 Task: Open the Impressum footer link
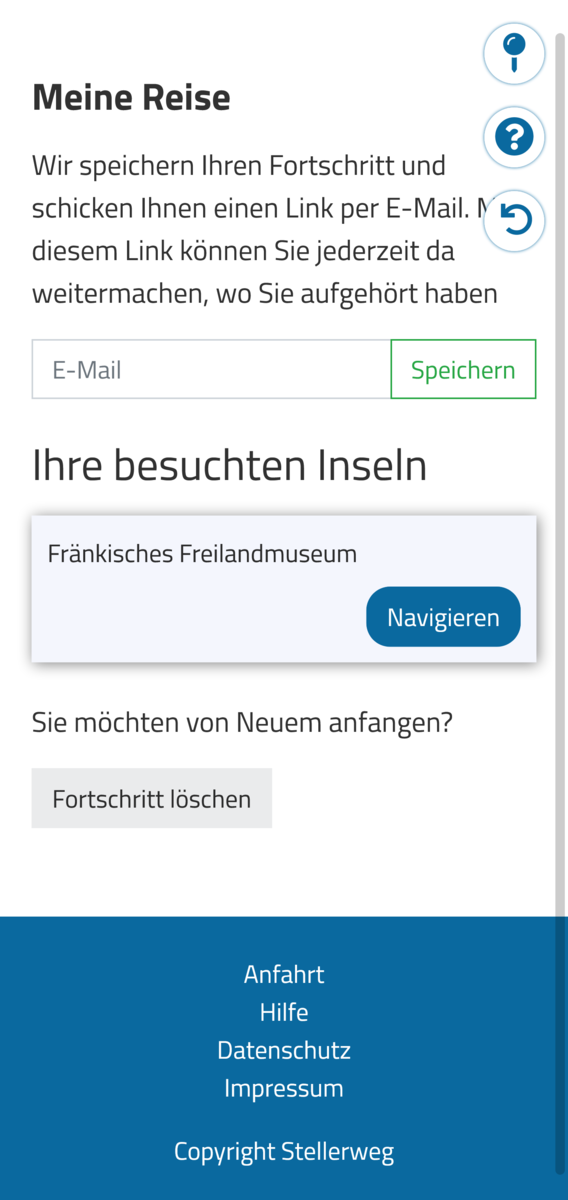284,1088
